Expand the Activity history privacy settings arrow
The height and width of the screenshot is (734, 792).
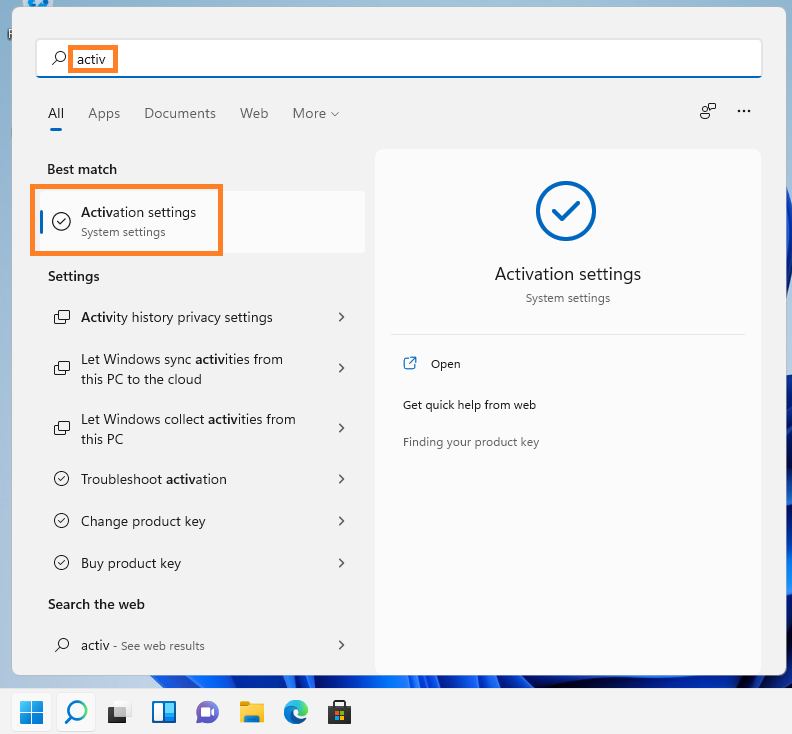click(x=341, y=317)
